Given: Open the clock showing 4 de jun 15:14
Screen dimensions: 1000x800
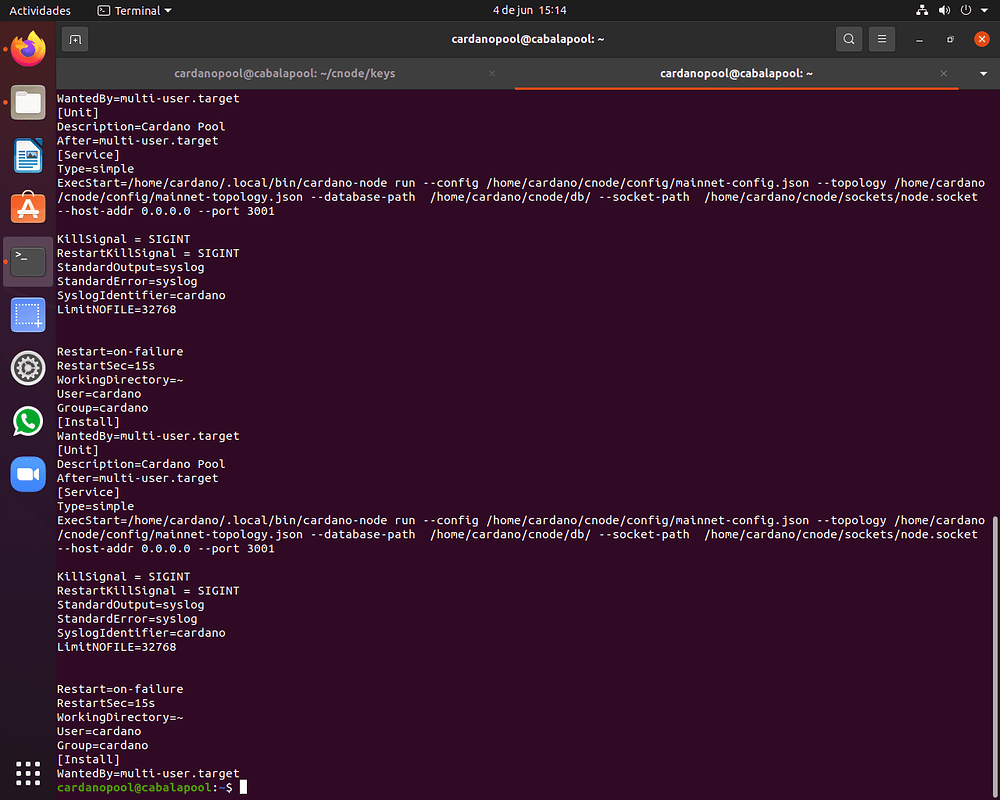Looking at the screenshot, I should (529, 10).
